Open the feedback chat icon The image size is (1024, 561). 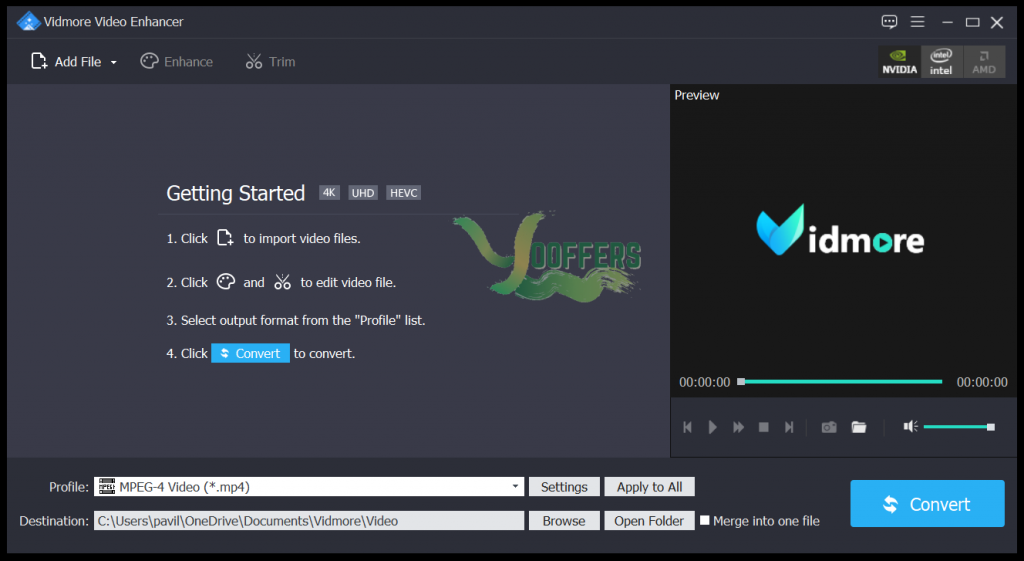click(889, 22)
